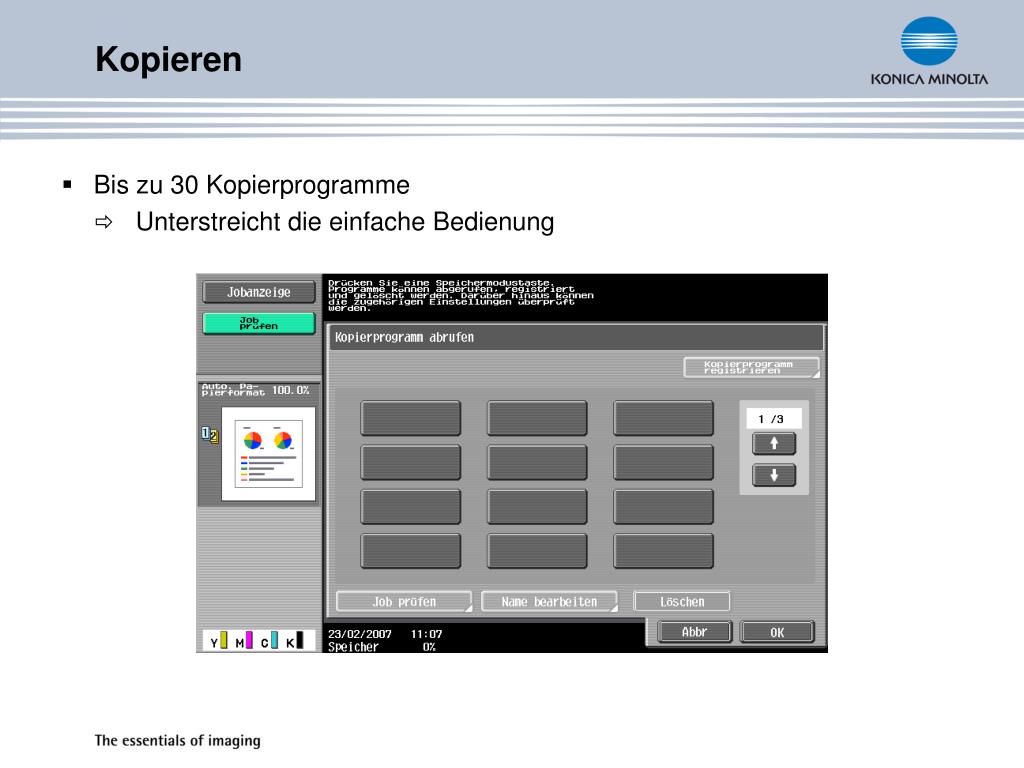The image size is (1024, 768).
Task: Check the magenta M toner level indicator
Action: click(x=244, y=641)
